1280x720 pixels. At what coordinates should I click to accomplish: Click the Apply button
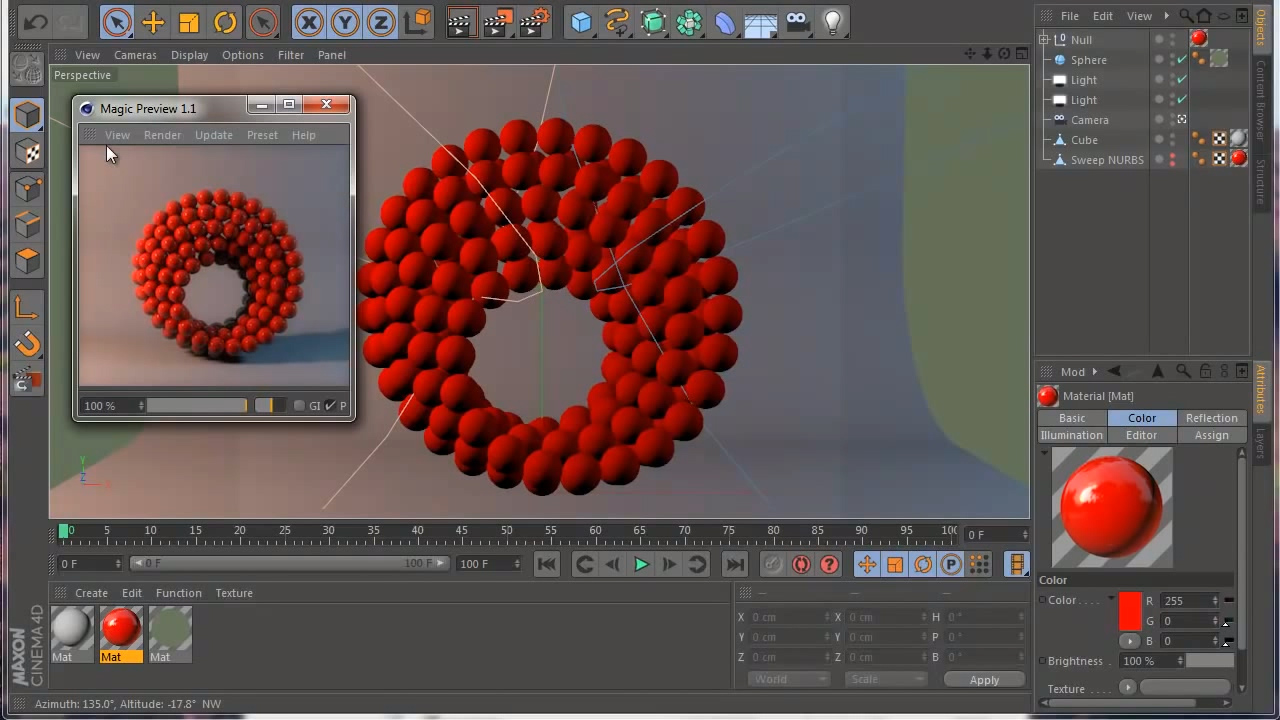[x=984, y=680]
